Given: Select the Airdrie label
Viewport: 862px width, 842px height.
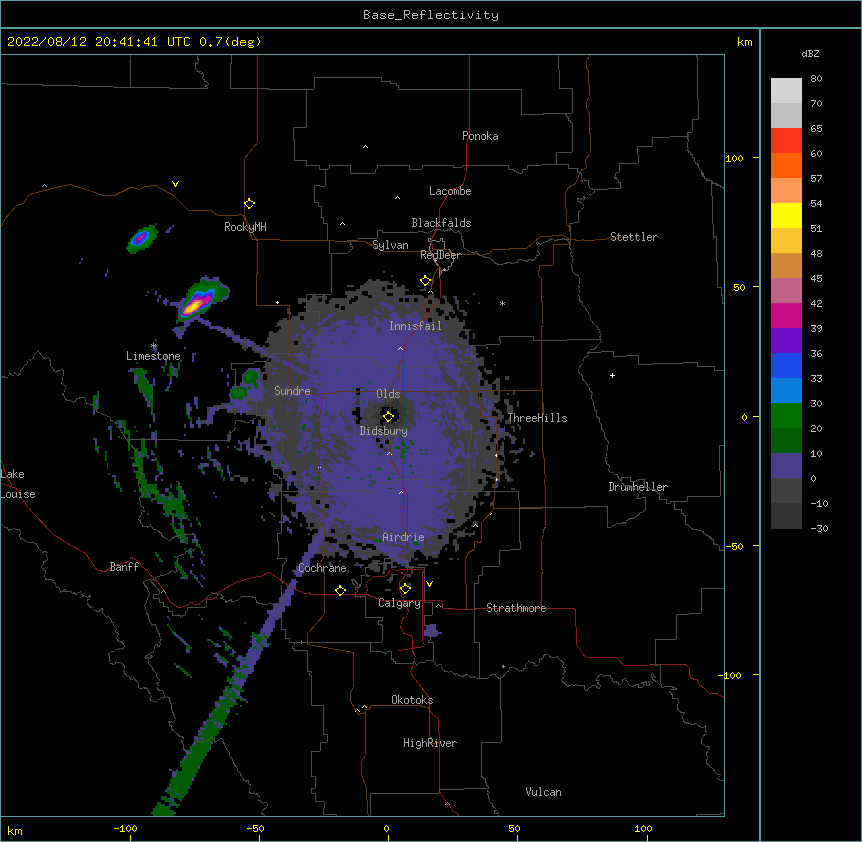Looking at the screenshot, I should 403,537.
